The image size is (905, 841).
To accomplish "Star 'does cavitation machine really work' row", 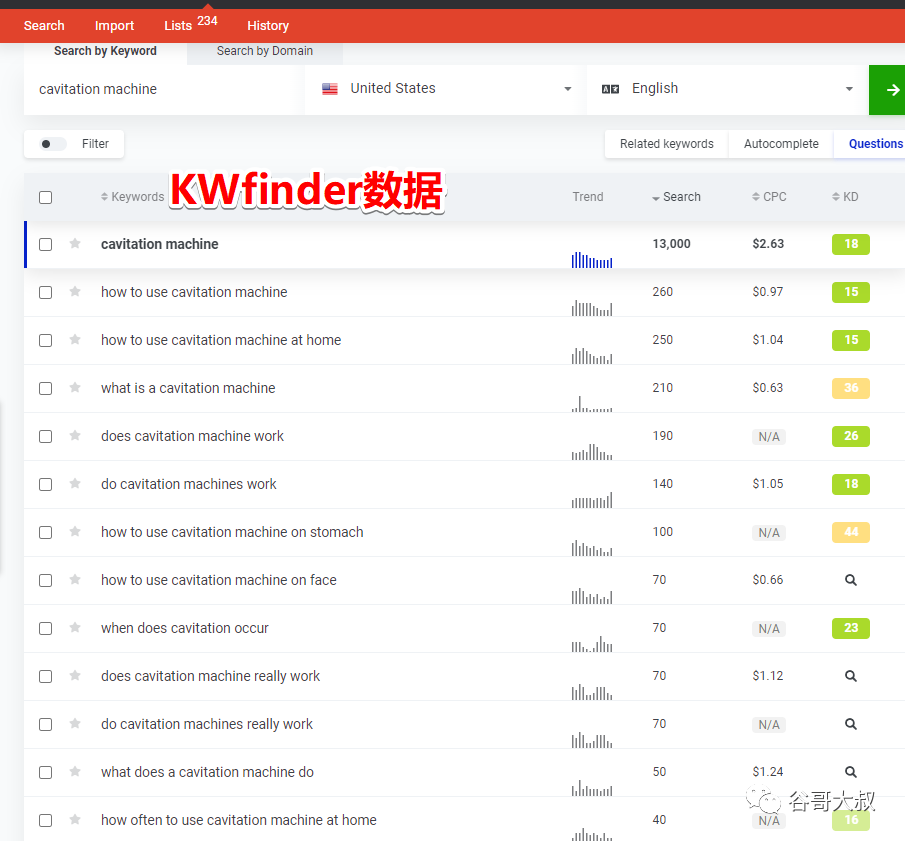I will [75, 675].
